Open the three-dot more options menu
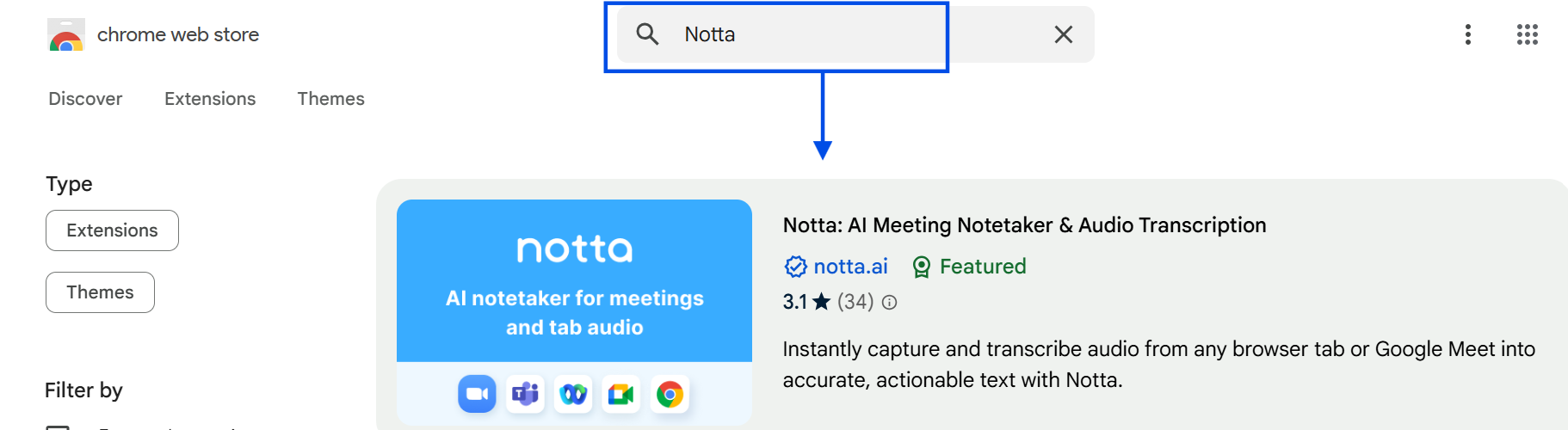Image resolution: width=1568 pixels, height=430 pixels. 1468,34
